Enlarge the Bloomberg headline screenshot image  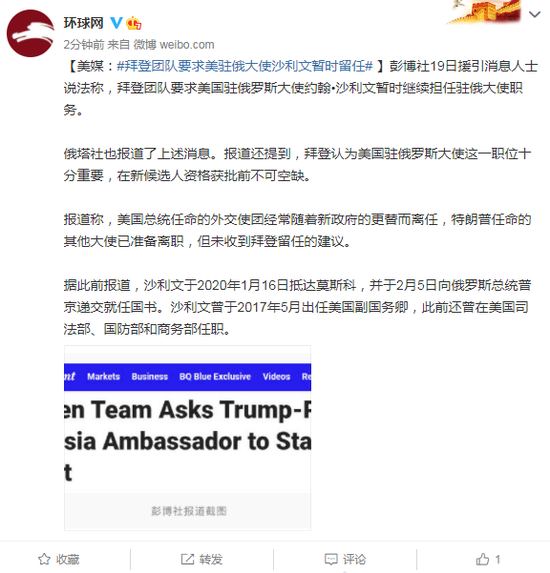click(x=187, y=419)
